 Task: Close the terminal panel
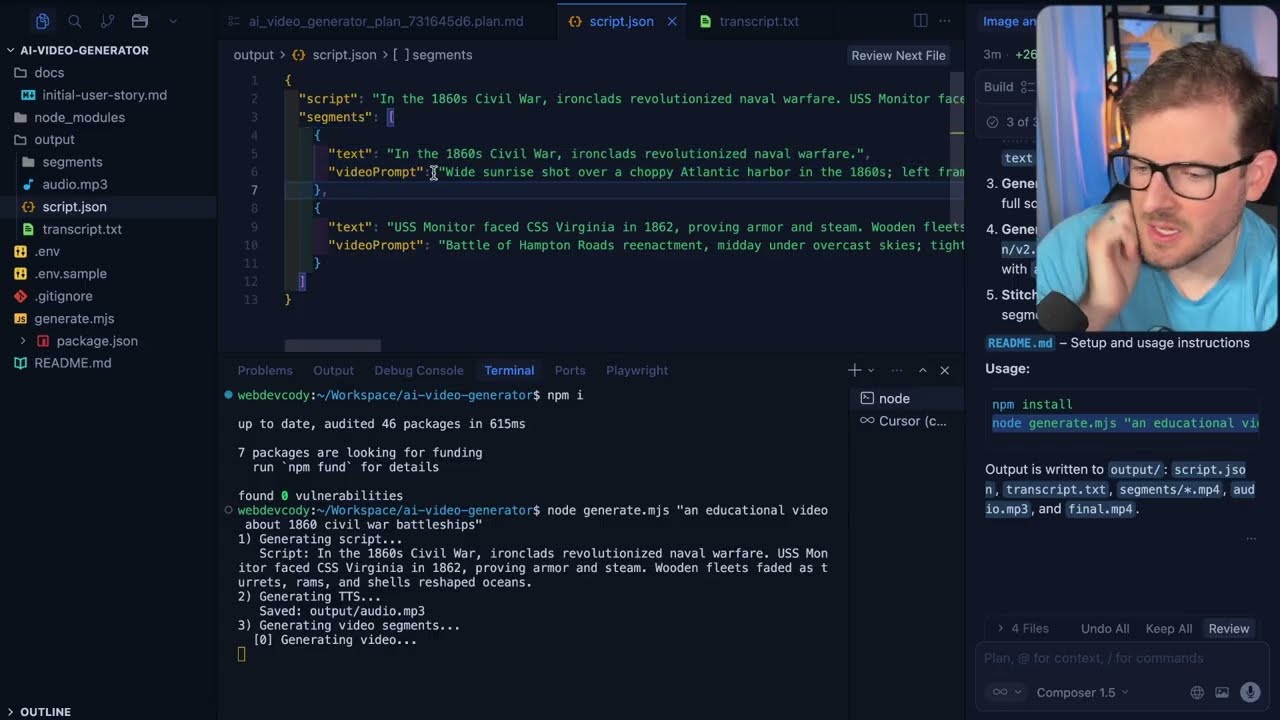(x=944, y=370)
